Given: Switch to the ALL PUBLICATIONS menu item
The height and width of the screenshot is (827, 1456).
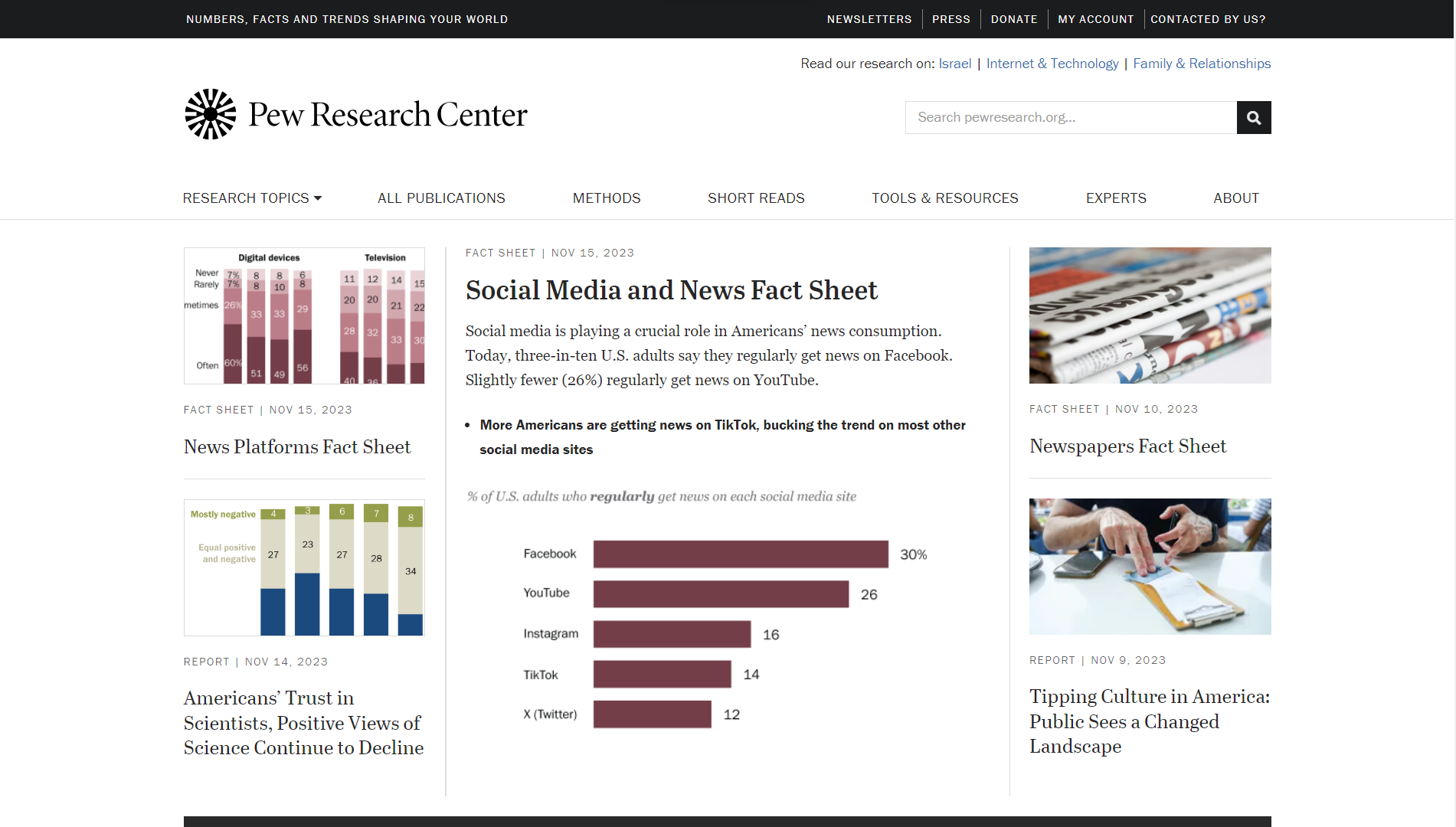Looking at the screenshot, I should tap(441, 198).
